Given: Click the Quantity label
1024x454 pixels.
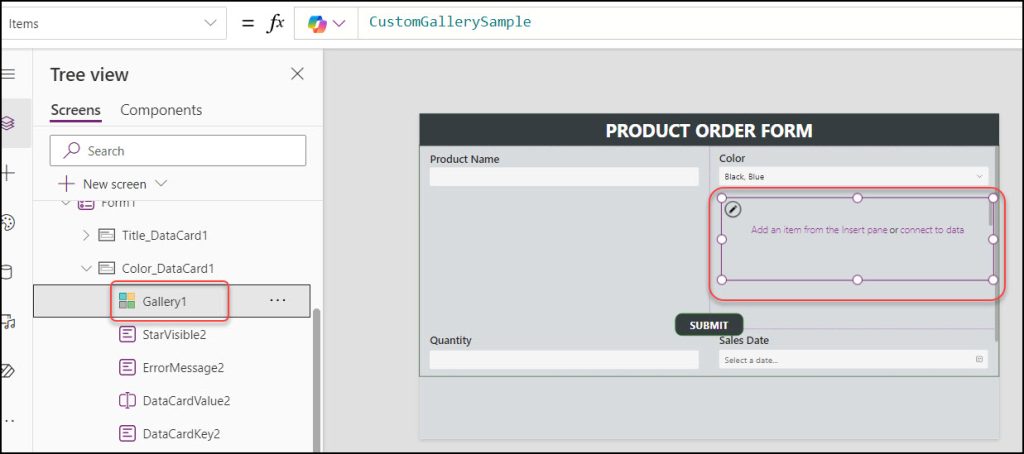Looking at the screenshot, I should 451,340.
